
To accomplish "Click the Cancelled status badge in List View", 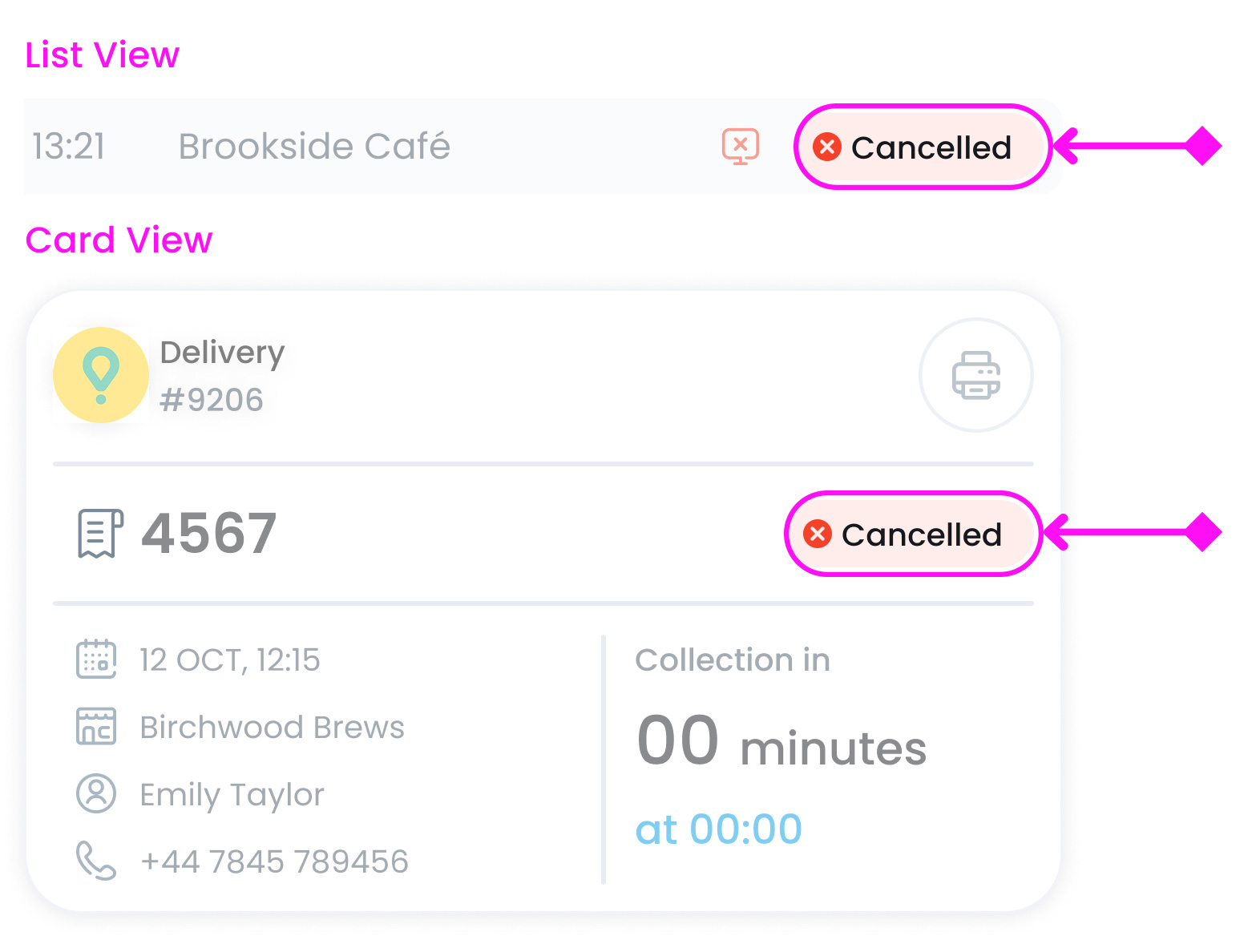I will pos(923,147).
